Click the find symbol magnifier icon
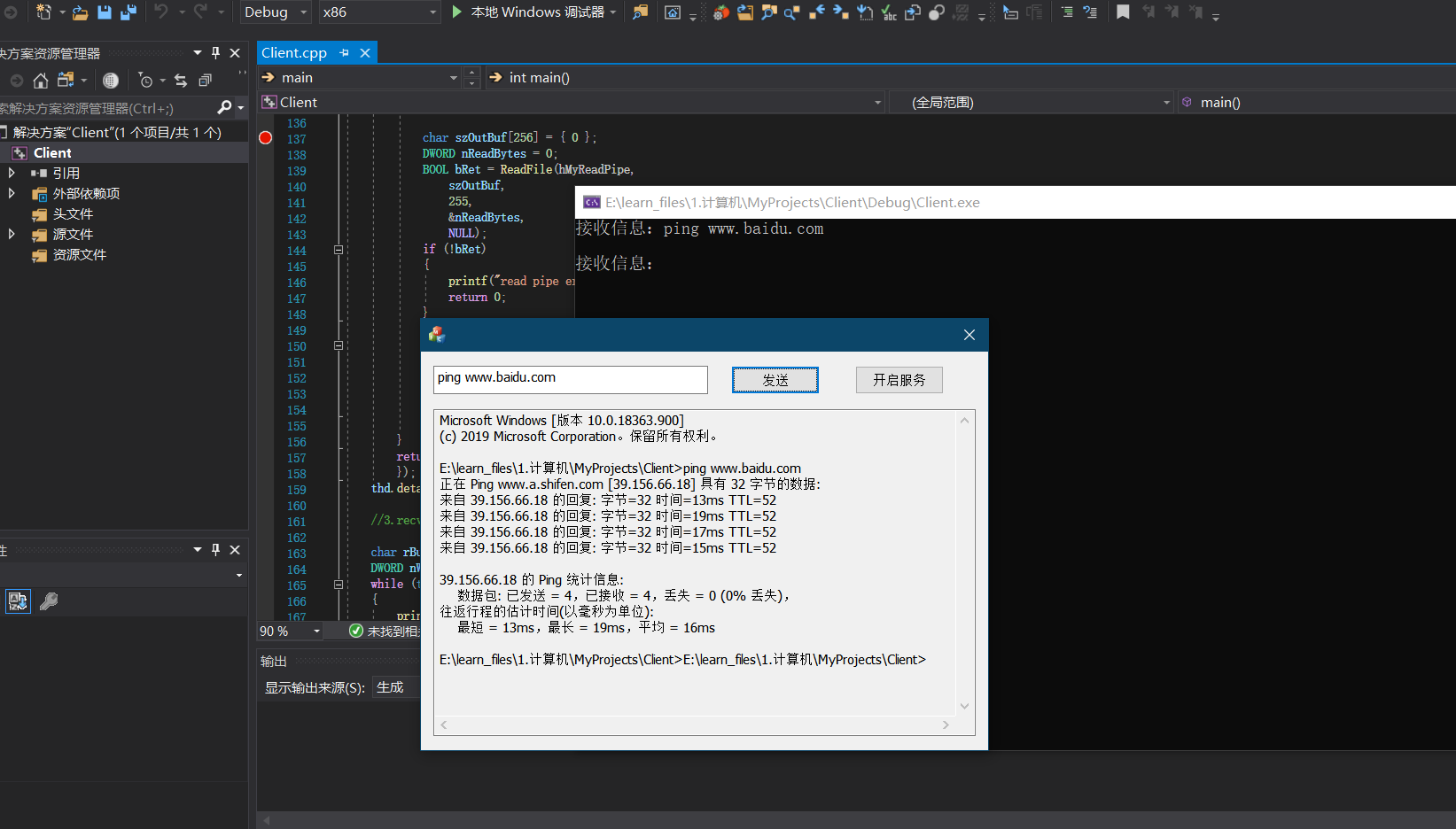 click(792, 12)
